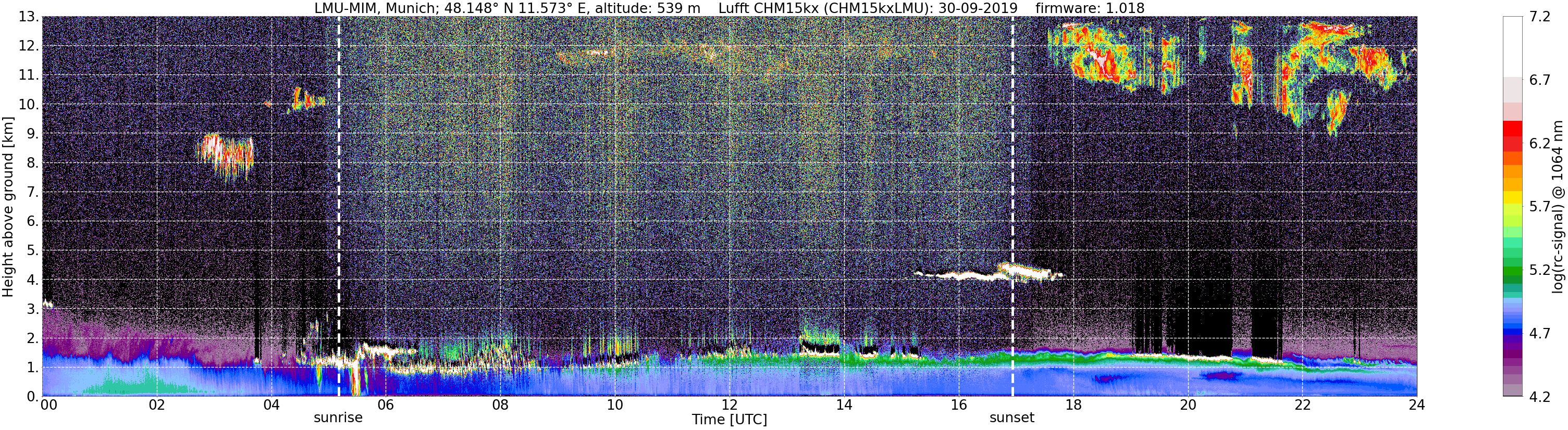Screen dimensions: 1568x430
Task: Click the x-axis tick label '24'
Action: [x=1416, y=405]
